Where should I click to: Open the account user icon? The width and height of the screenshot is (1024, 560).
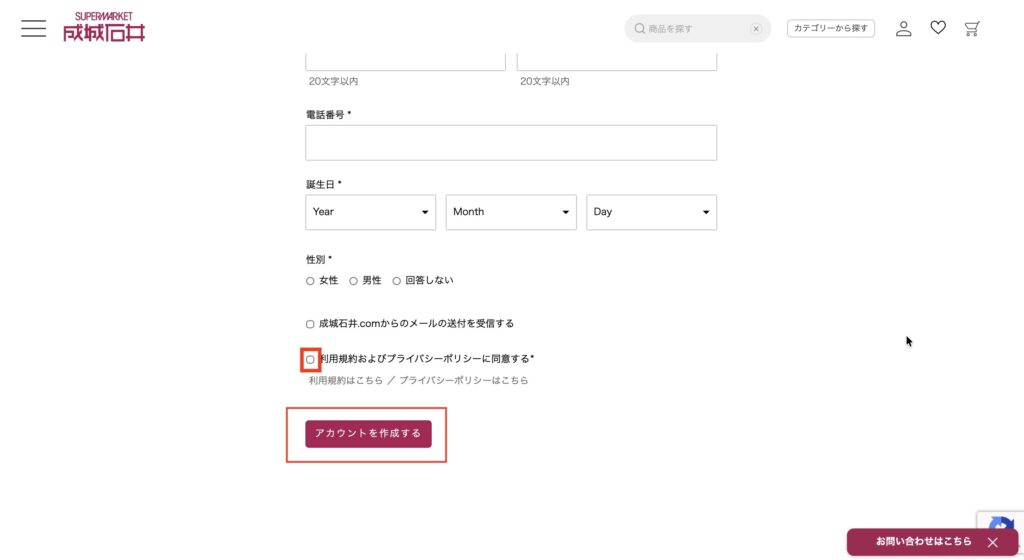tap(903, 28)
